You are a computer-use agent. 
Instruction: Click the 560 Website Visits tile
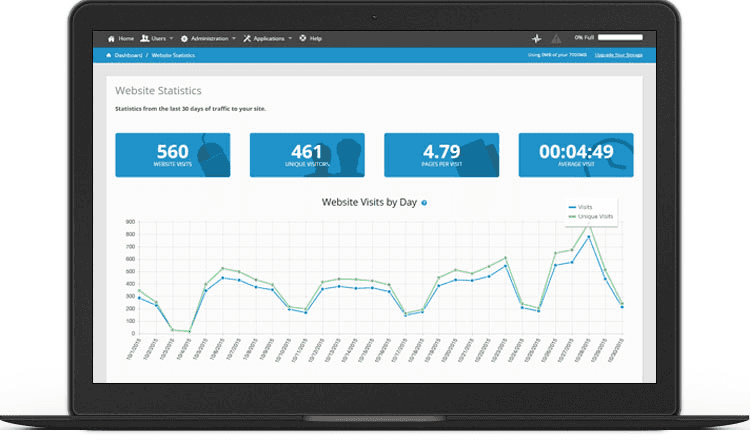(x=172, y=155)
